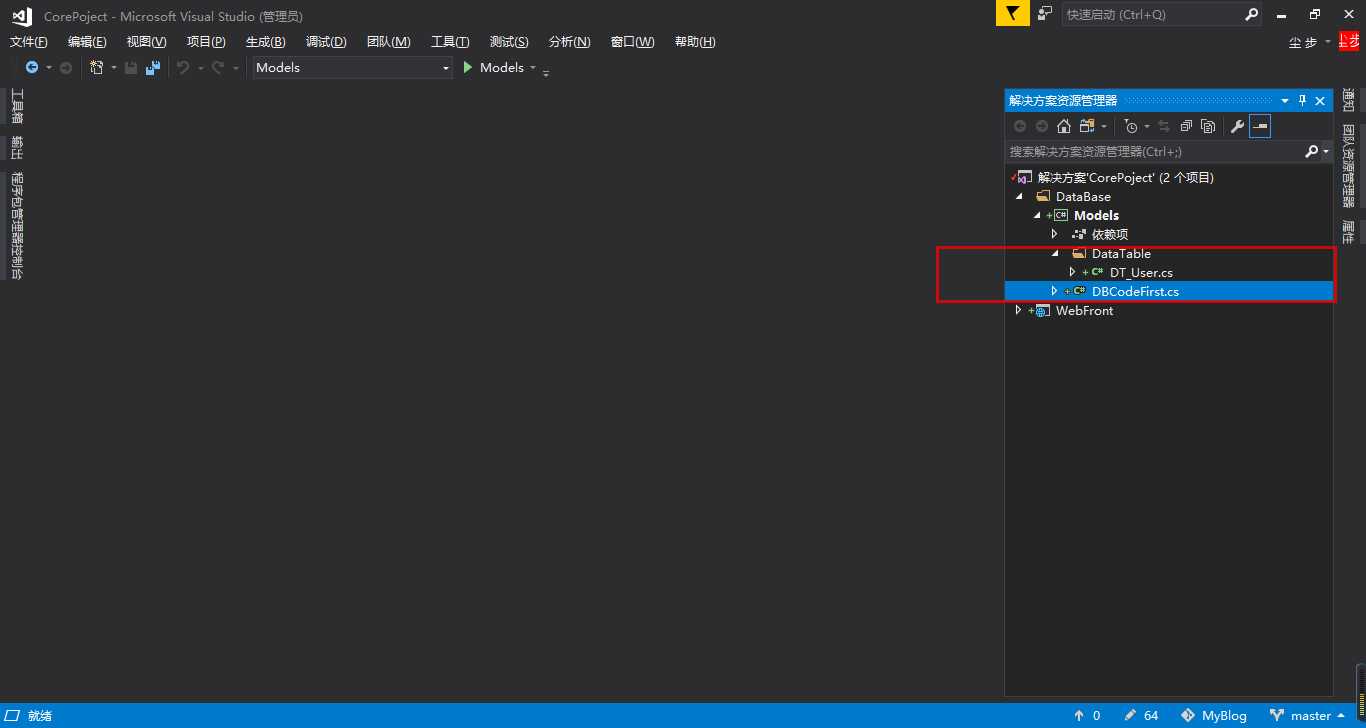The image size is (1366, 728).
Task: Open Redo history dropdown arrow
Action: coord(236,68)
